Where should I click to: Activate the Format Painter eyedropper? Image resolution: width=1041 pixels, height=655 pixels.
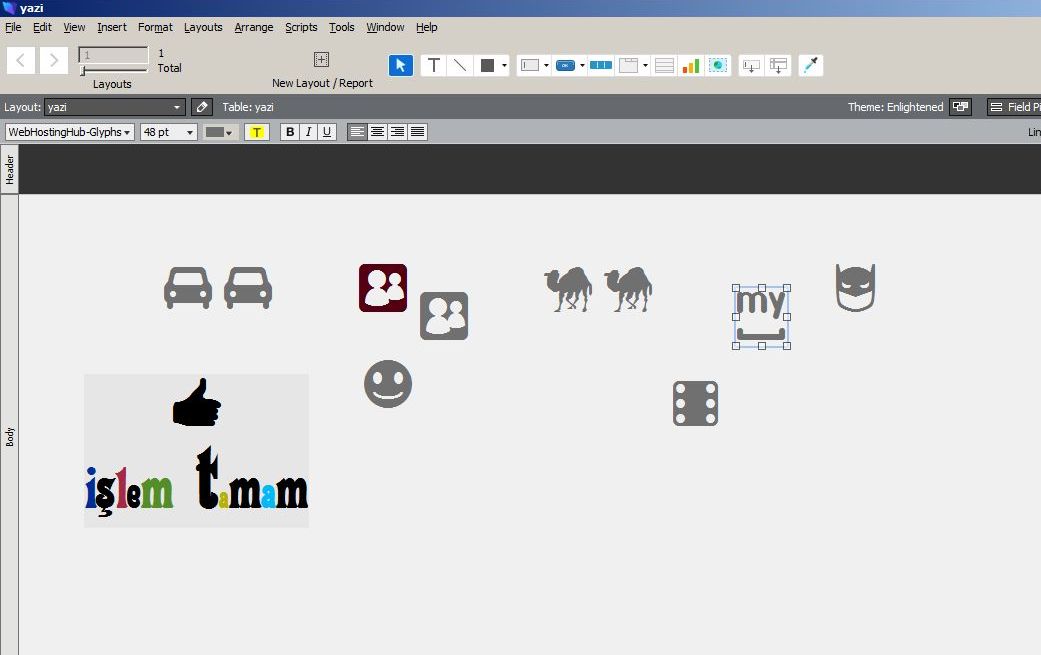pyautogui.click(x=811, y=66)
